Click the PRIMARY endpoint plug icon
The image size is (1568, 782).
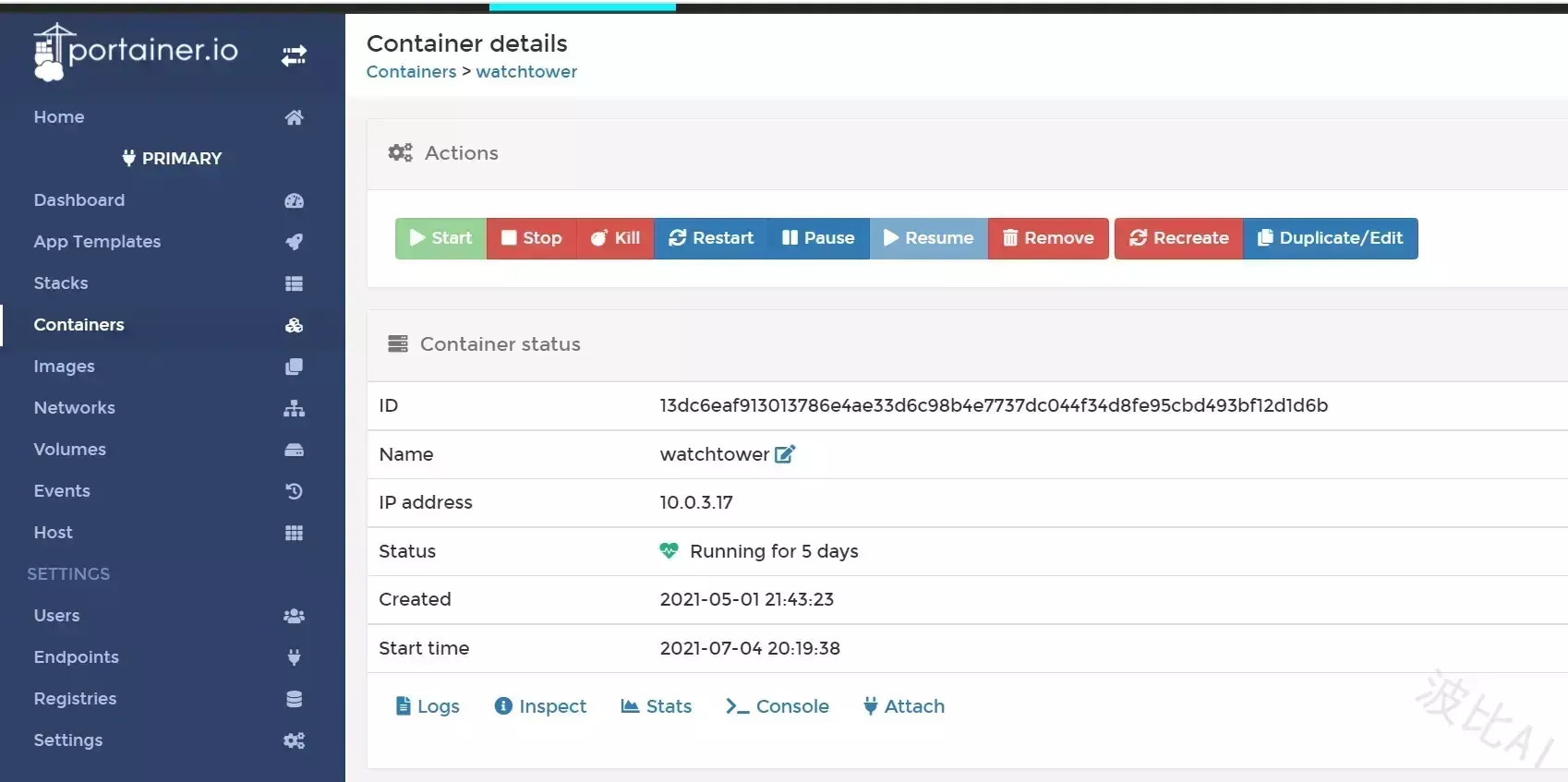tap(128, 158)
